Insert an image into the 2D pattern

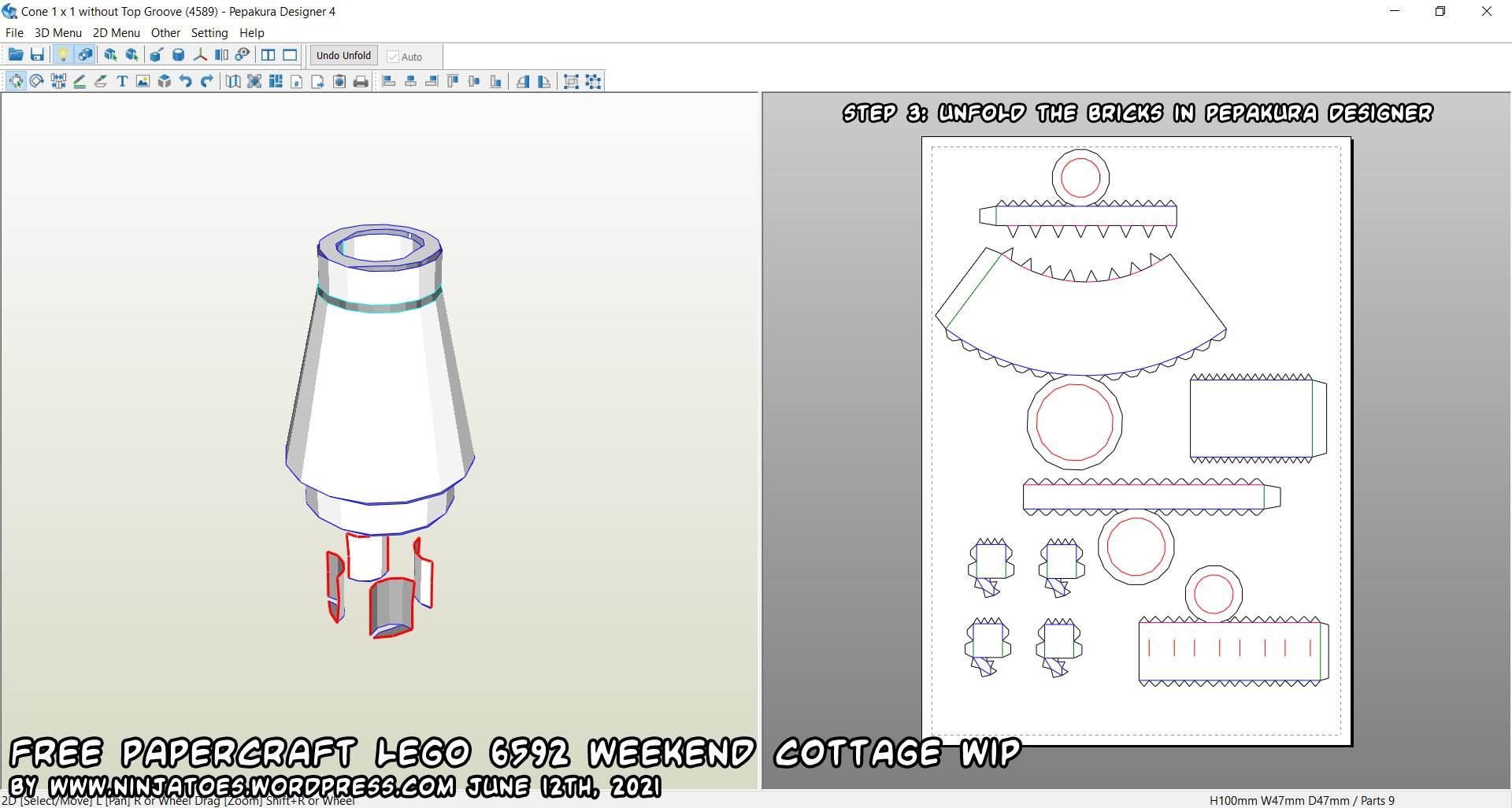143,81
